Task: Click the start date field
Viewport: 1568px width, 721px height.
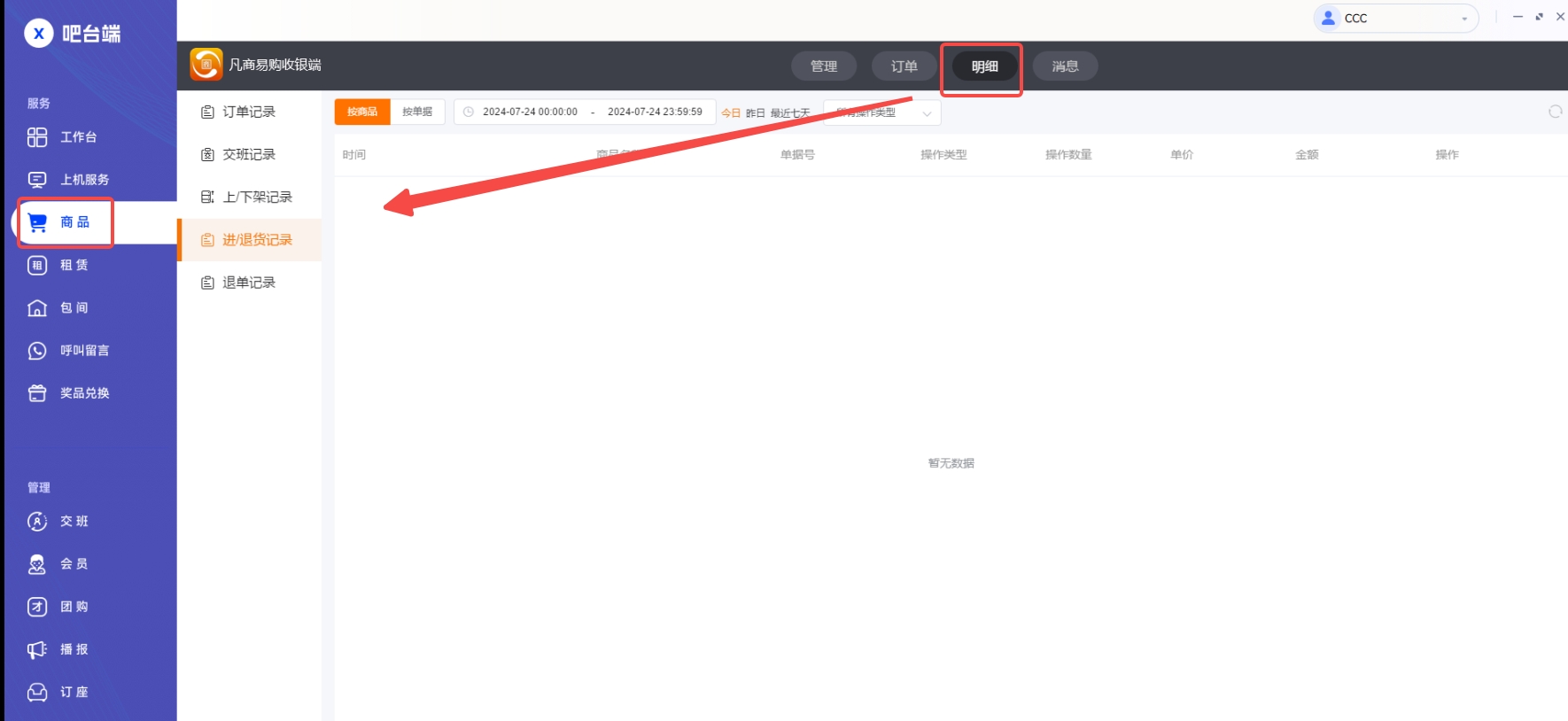Action: 530,112
